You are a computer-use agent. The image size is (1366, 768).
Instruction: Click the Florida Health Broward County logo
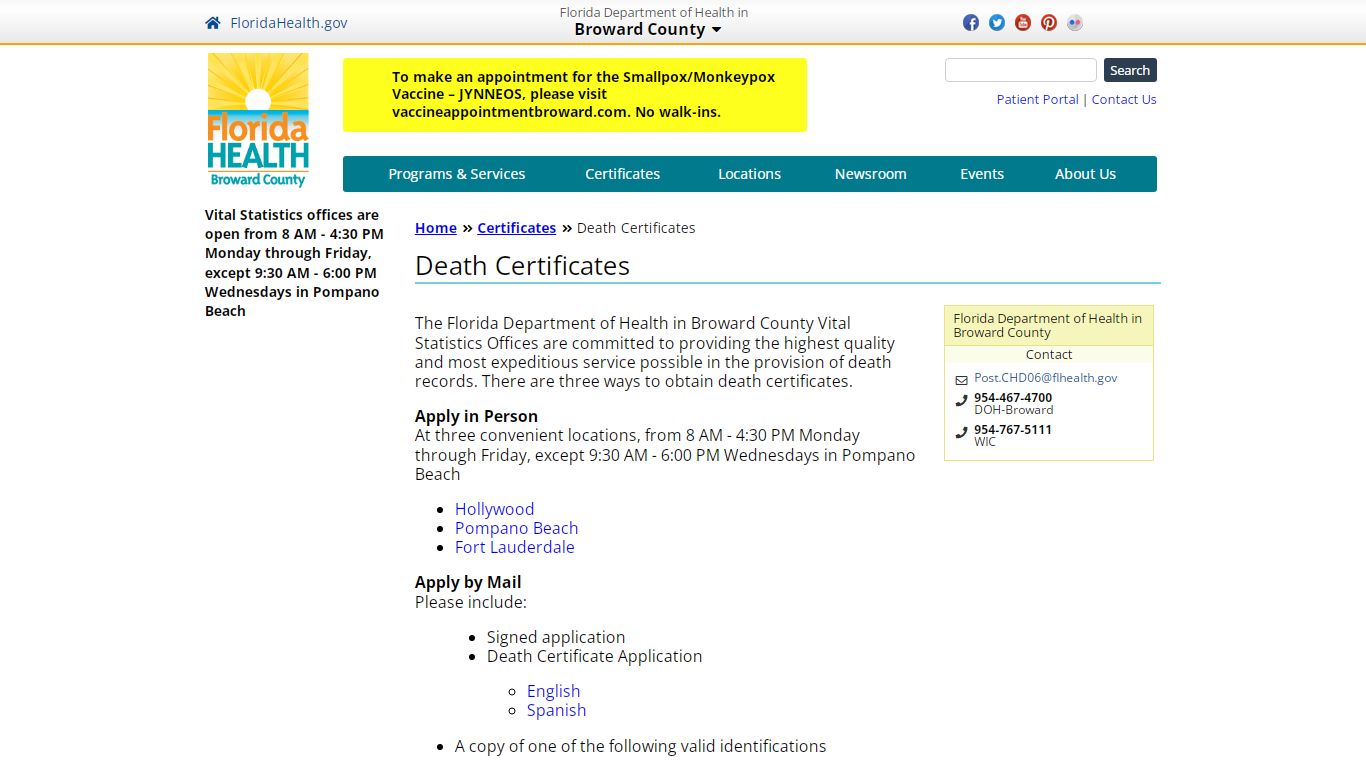tap(258, 120)
